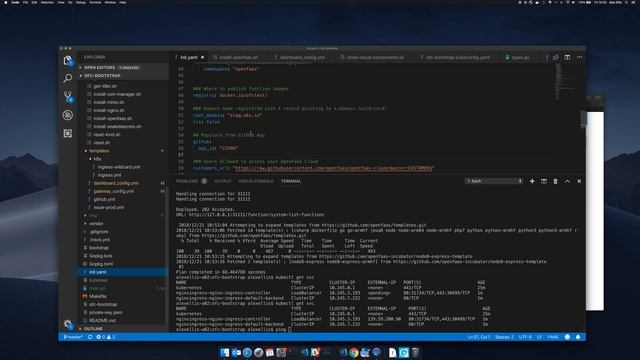Follow the customers_url githubusercontent link in editor

[333, 168]
